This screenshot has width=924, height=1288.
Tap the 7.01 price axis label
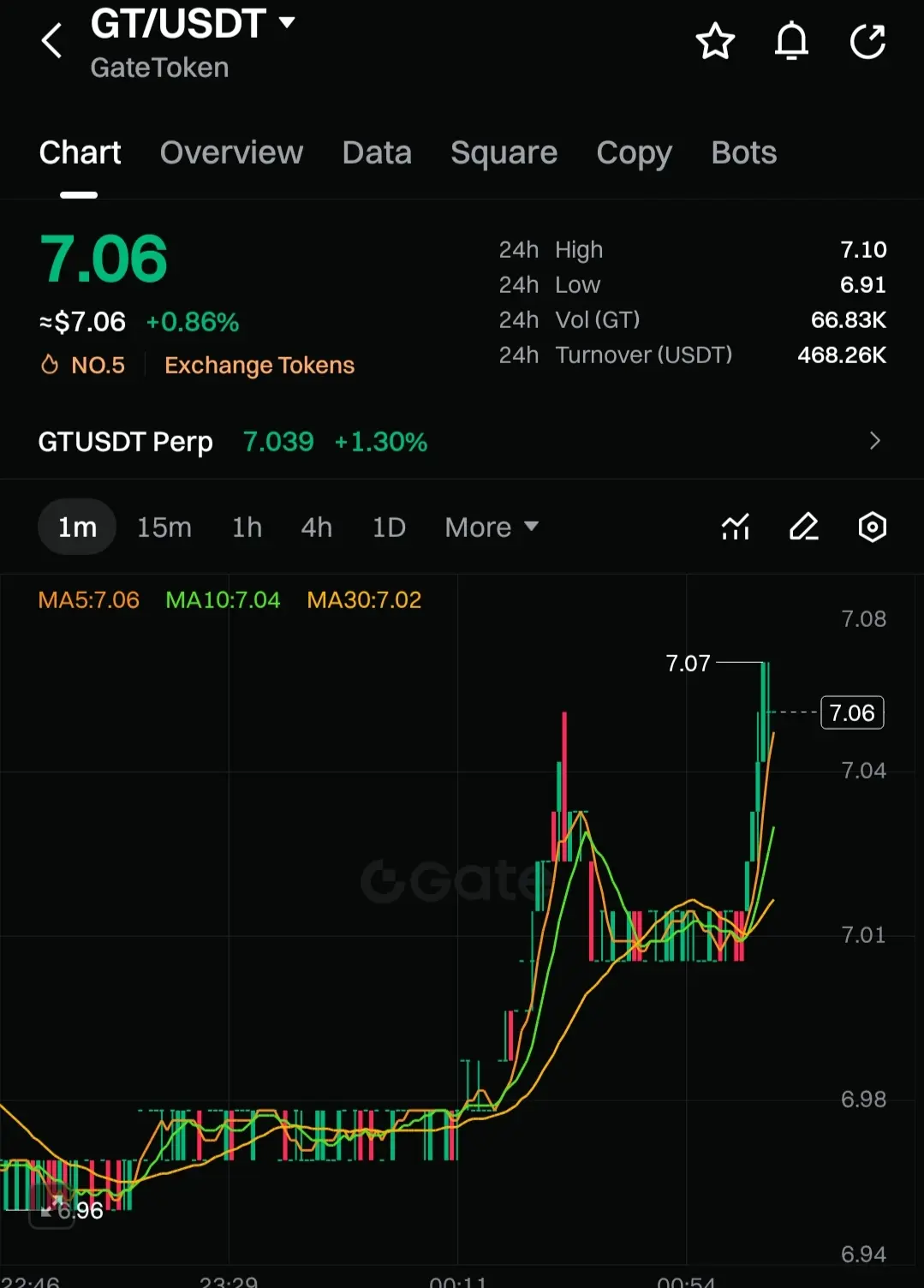(x=863, y=934)
